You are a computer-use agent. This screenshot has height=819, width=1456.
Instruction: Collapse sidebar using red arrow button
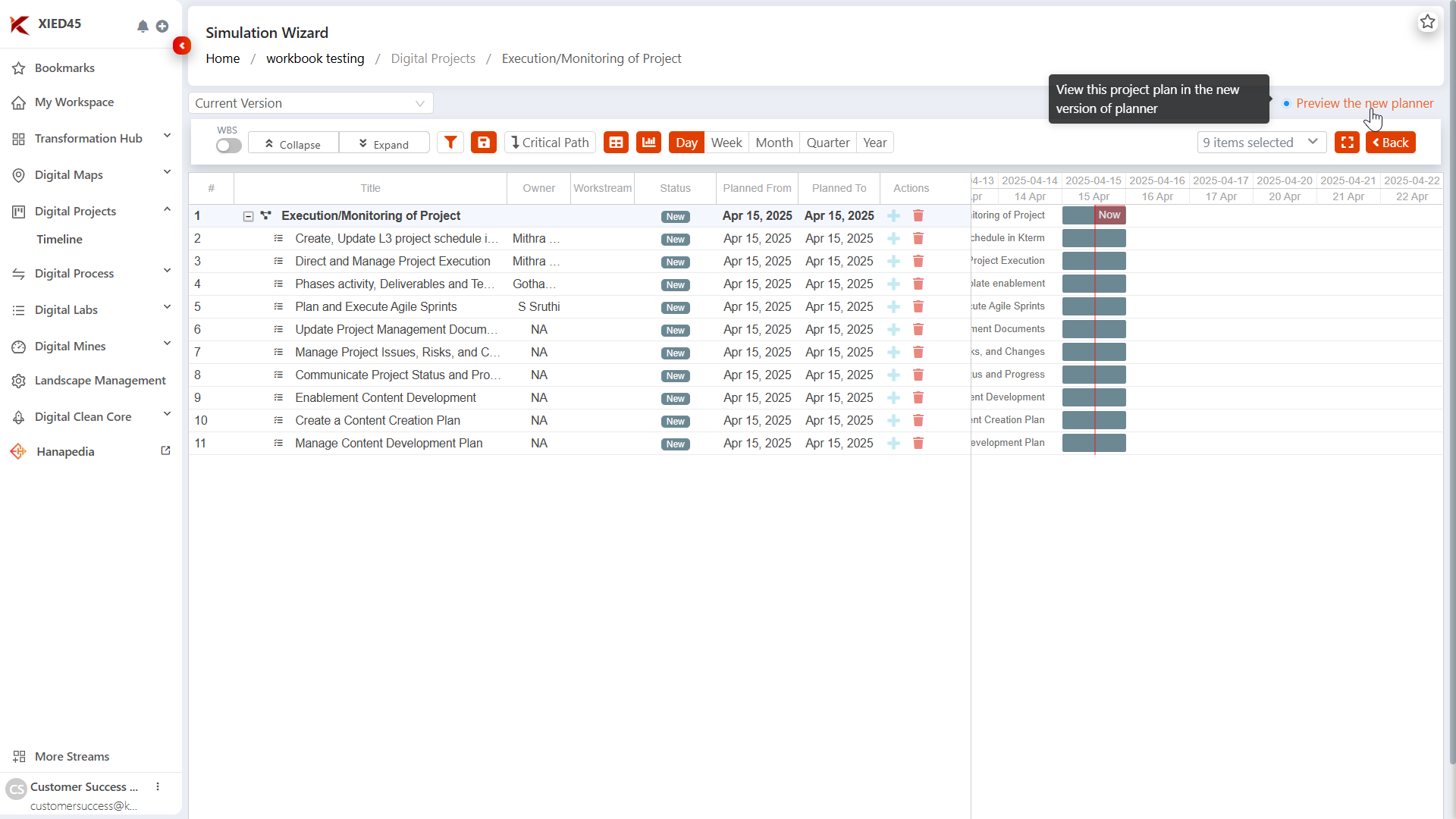182,45
